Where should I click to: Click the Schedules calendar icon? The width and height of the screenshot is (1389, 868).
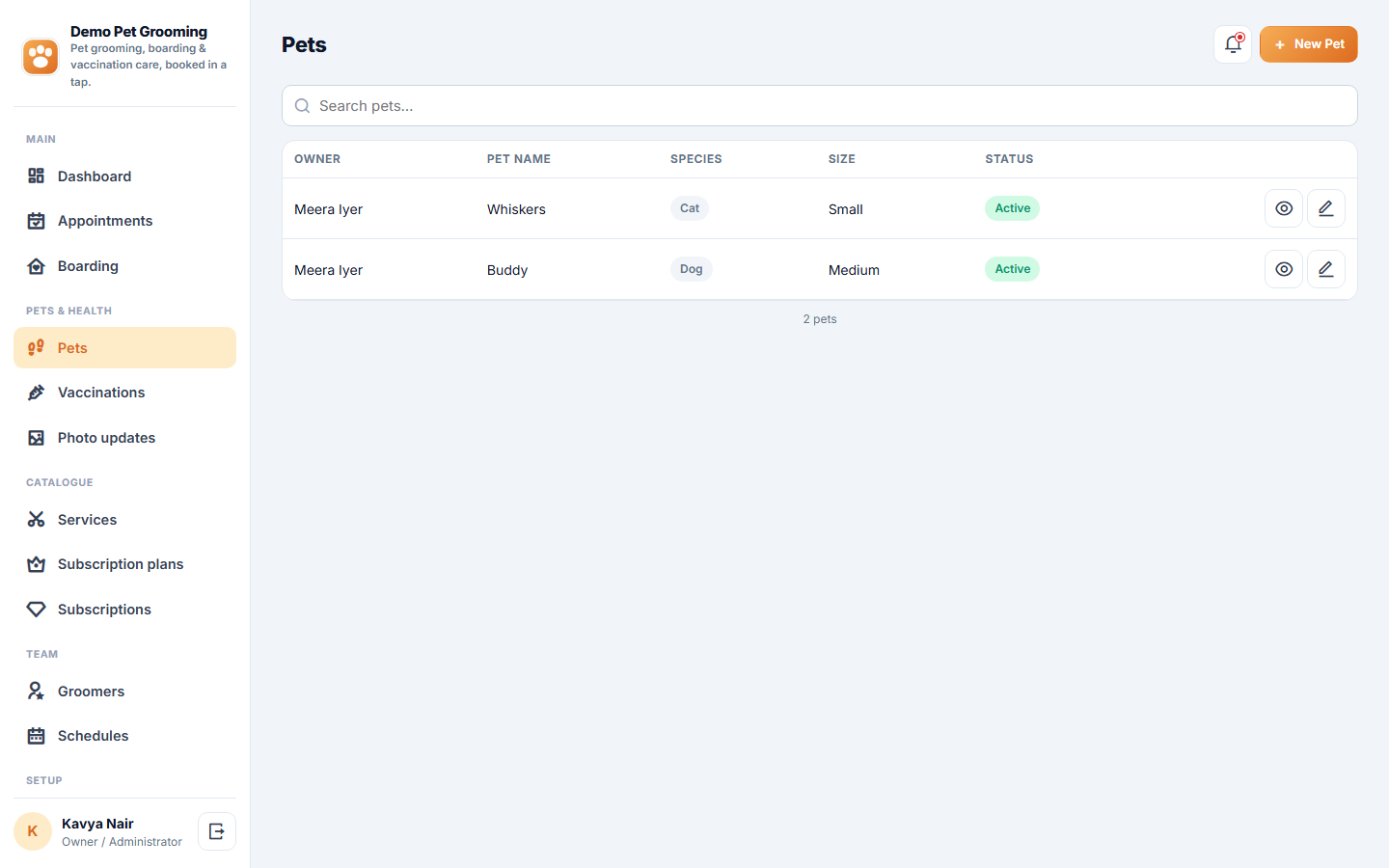pyautogui.click(x=37, y=736)
